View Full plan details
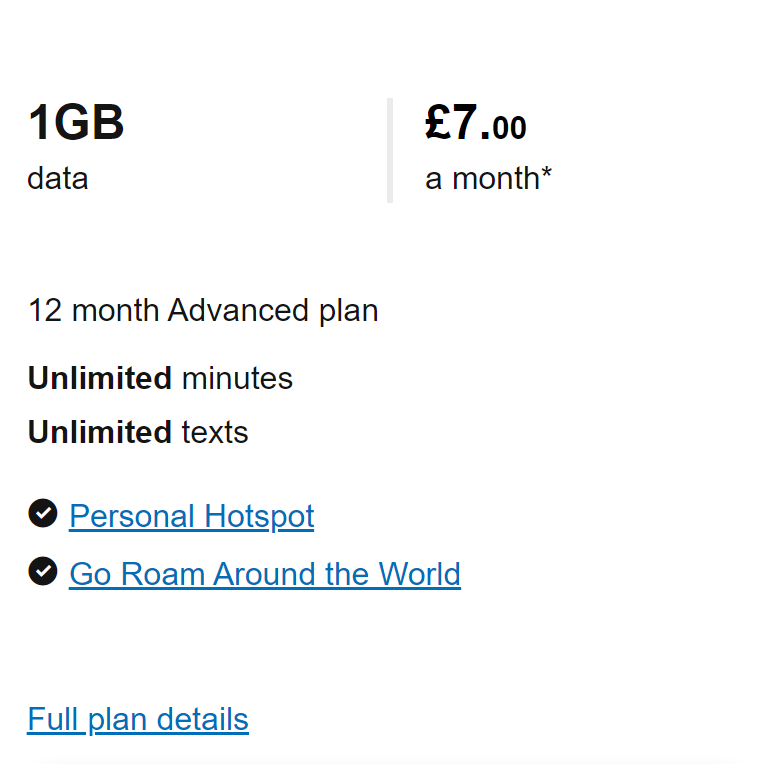The image size is (775, 764). point(138,720)
